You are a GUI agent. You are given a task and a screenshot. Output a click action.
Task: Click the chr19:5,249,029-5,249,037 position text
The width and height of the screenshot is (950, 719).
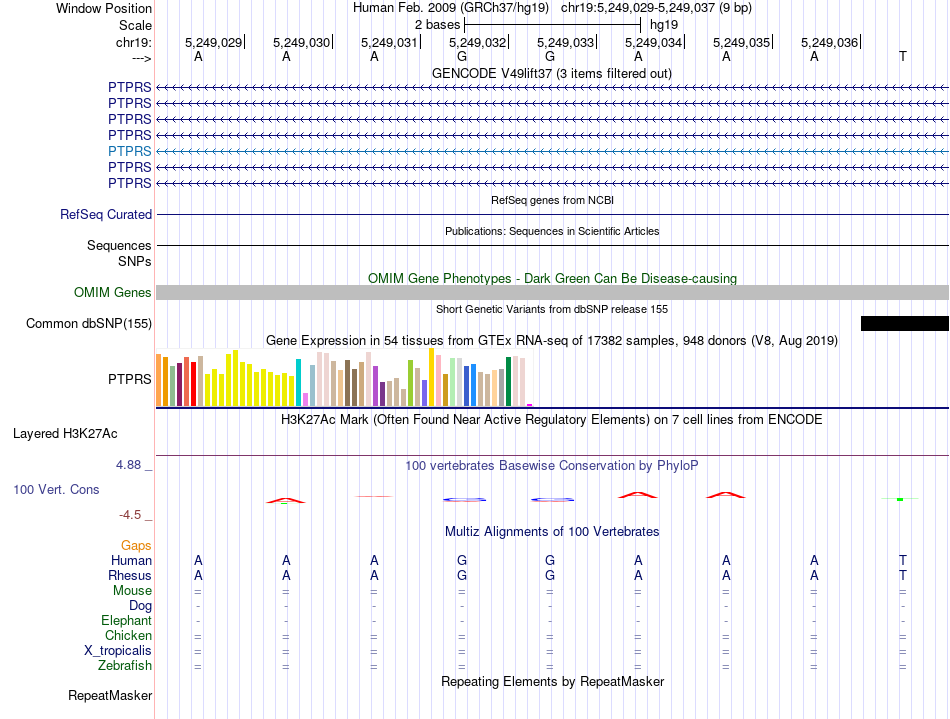tap(656, 8)
